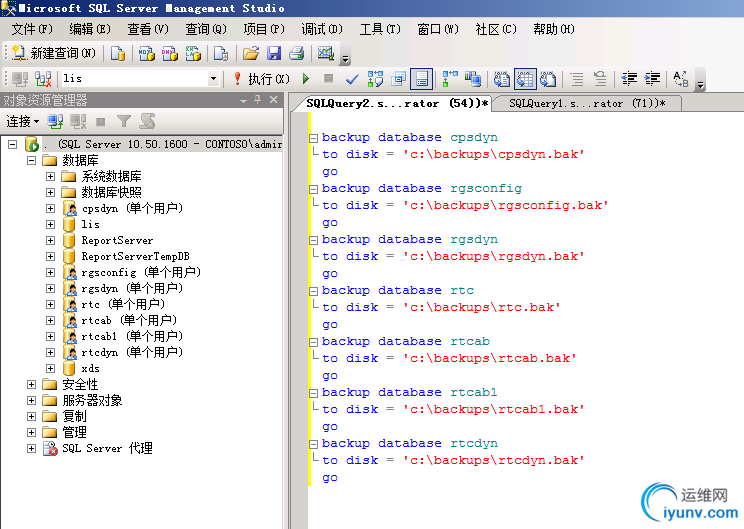This screenshot has width=744, height=529.
Task: Open the Activity Monitor icon
Action: pyautogui.click(x=326, y=53)
